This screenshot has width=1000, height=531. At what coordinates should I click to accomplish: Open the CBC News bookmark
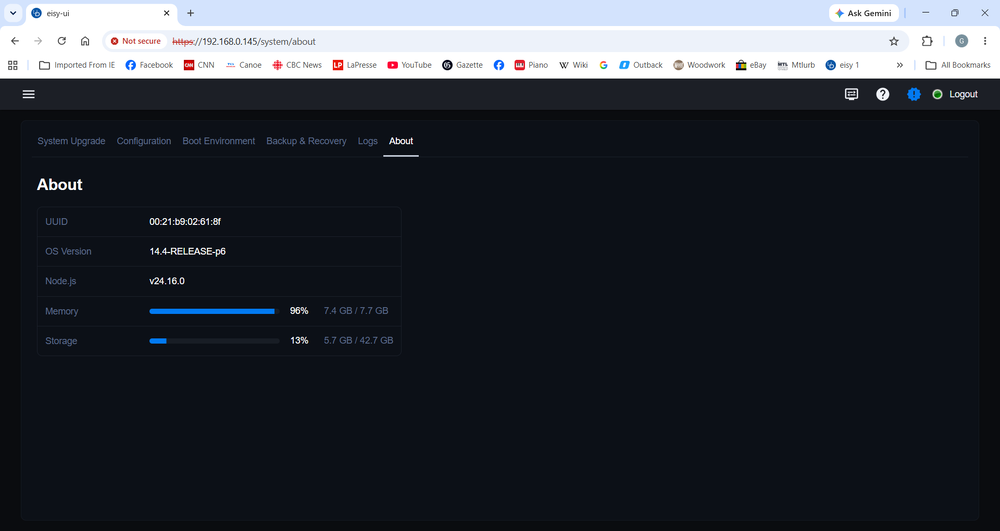(297, 65)
